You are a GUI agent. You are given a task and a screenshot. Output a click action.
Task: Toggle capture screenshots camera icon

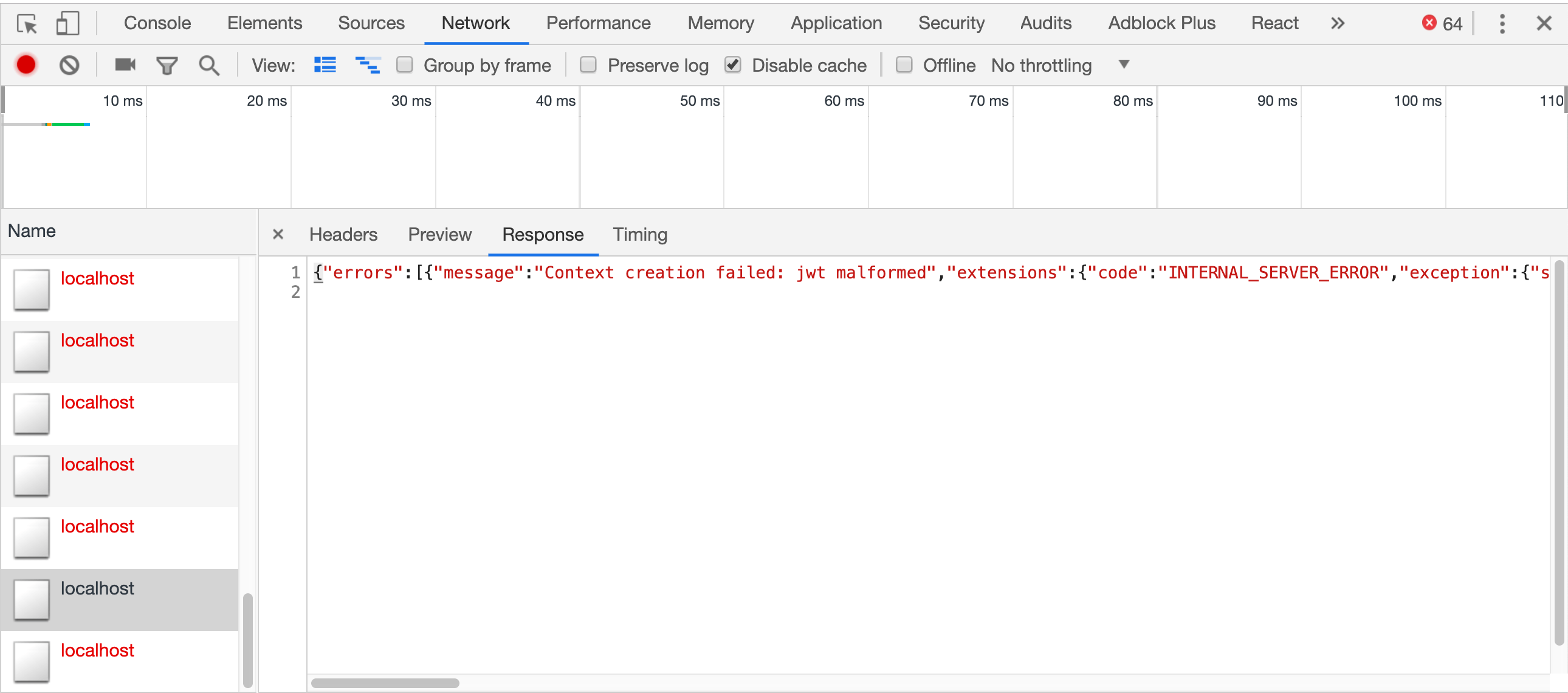pyautogui.click(x=125, y=65)
